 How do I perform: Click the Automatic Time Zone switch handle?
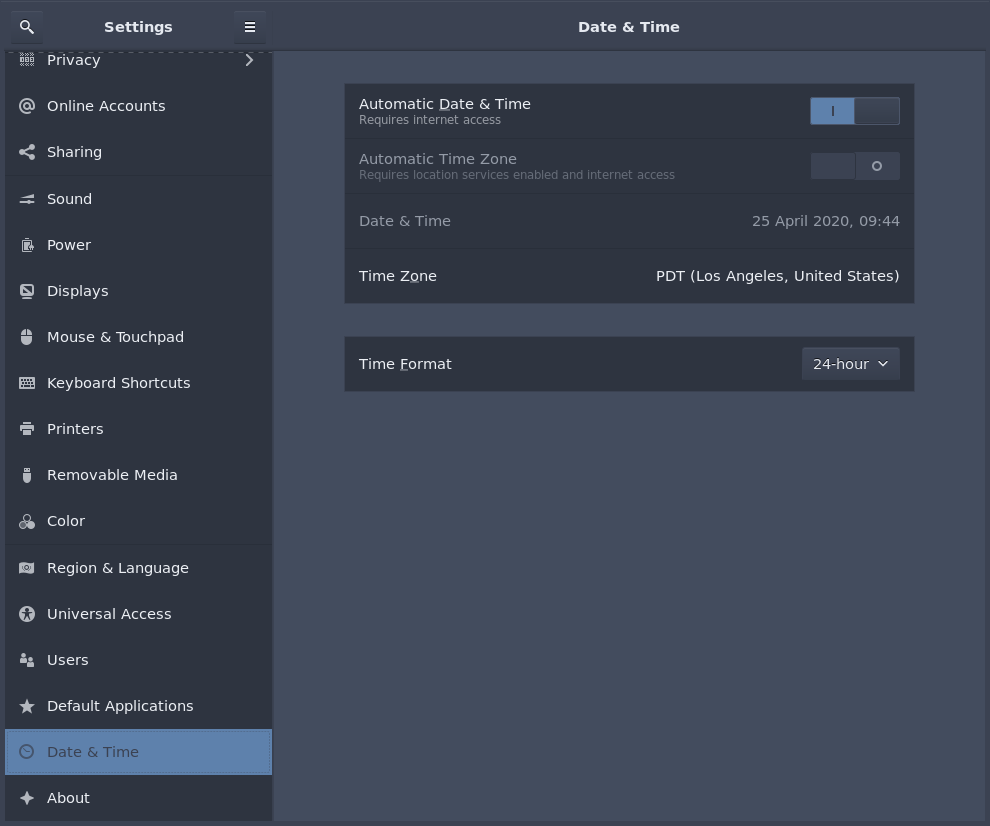coord(877,166)
